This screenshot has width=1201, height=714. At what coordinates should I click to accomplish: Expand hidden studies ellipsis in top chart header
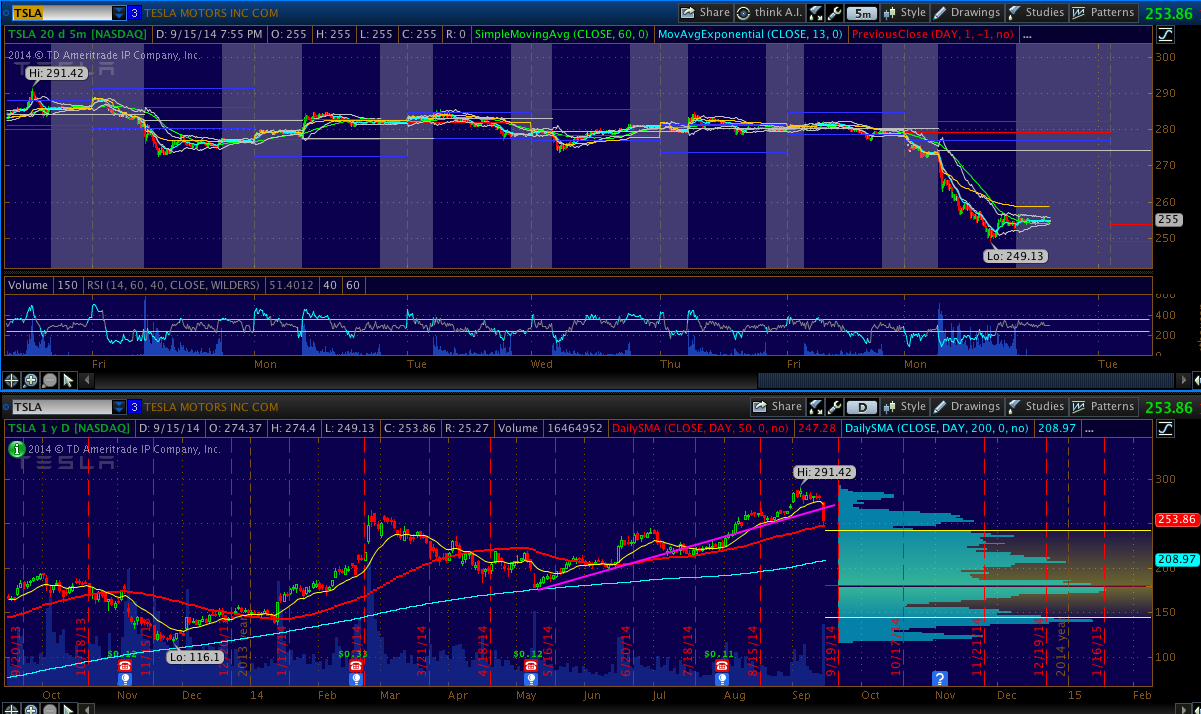[1027, 34]
